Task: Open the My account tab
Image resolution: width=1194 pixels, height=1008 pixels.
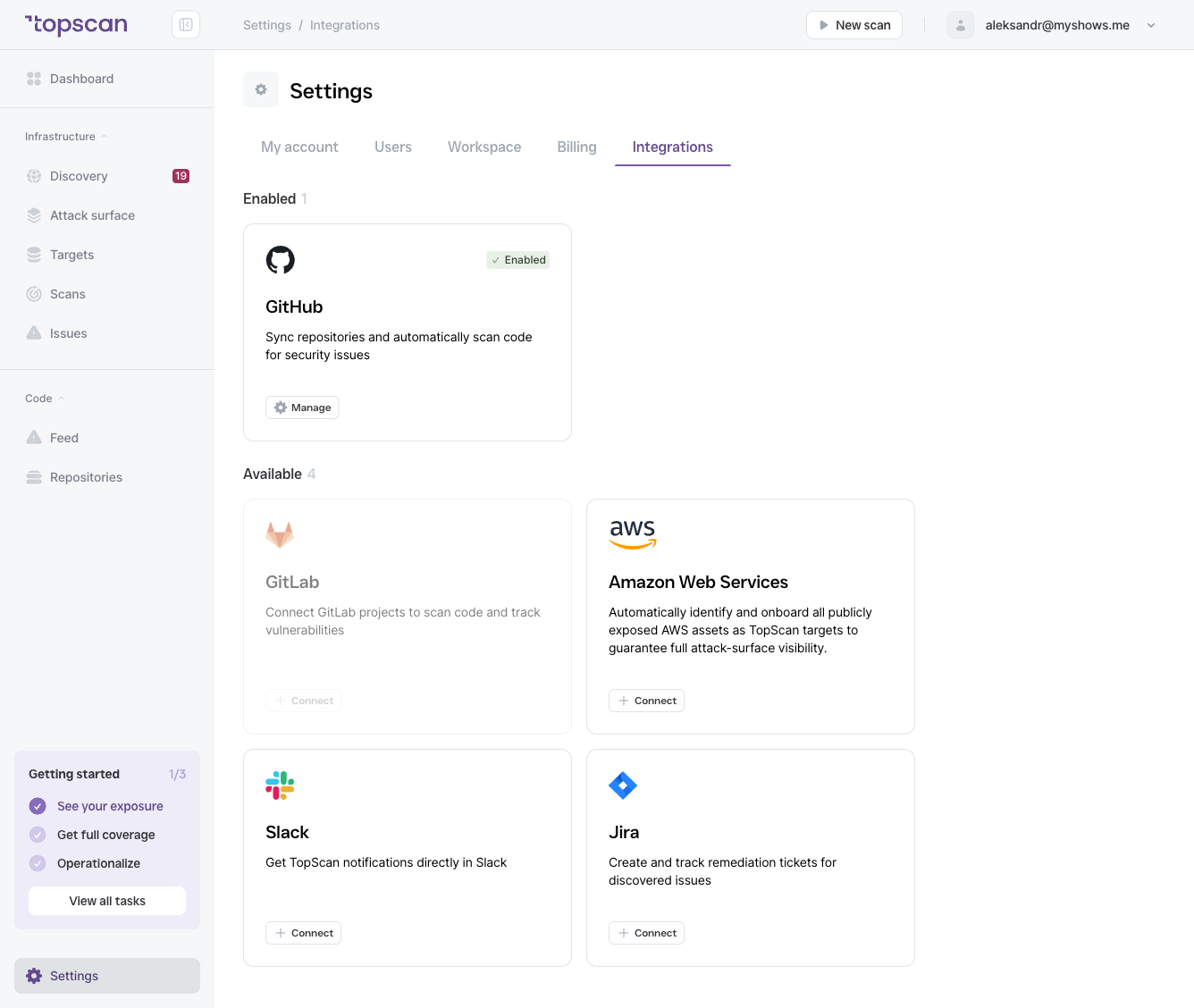Action: click(x=299, y=147)
